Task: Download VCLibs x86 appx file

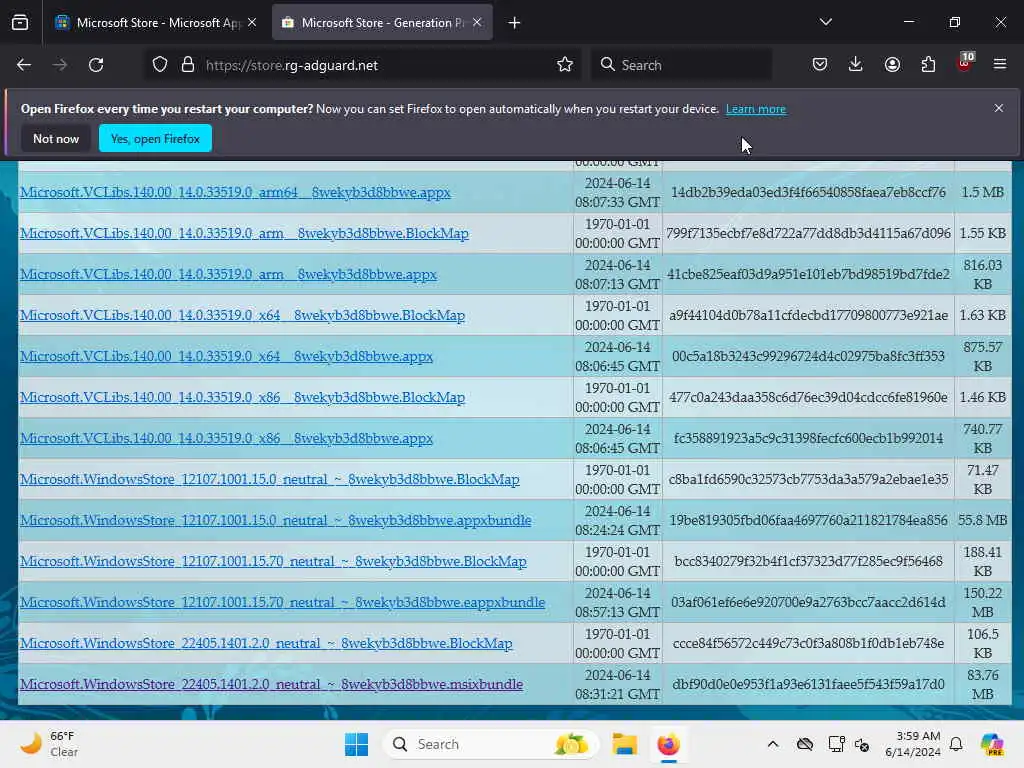Action: pos(226,438)
